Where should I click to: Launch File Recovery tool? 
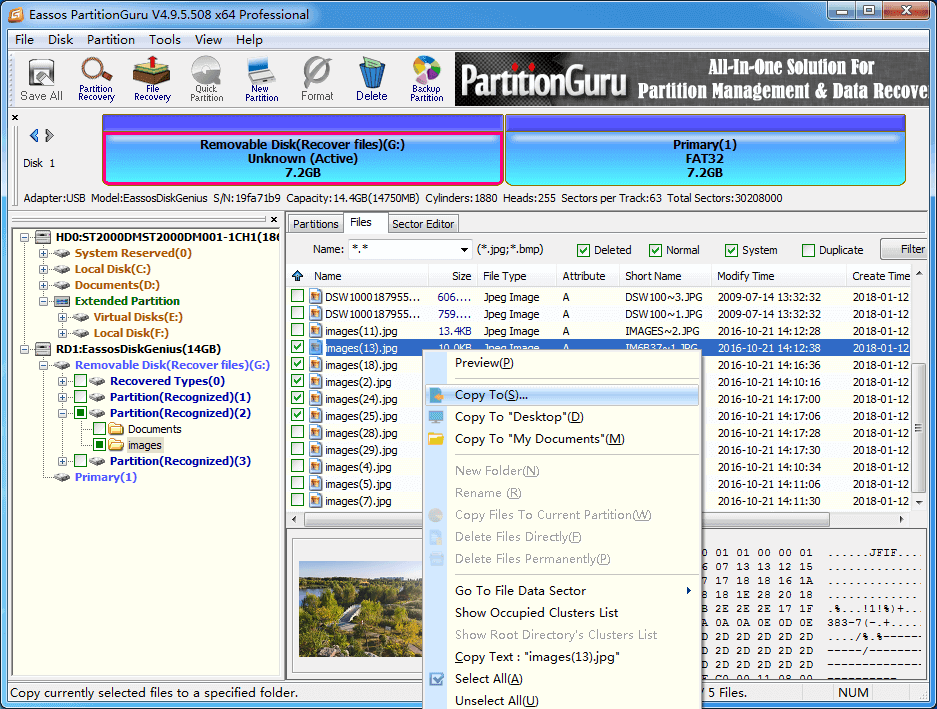coord(152,80)
